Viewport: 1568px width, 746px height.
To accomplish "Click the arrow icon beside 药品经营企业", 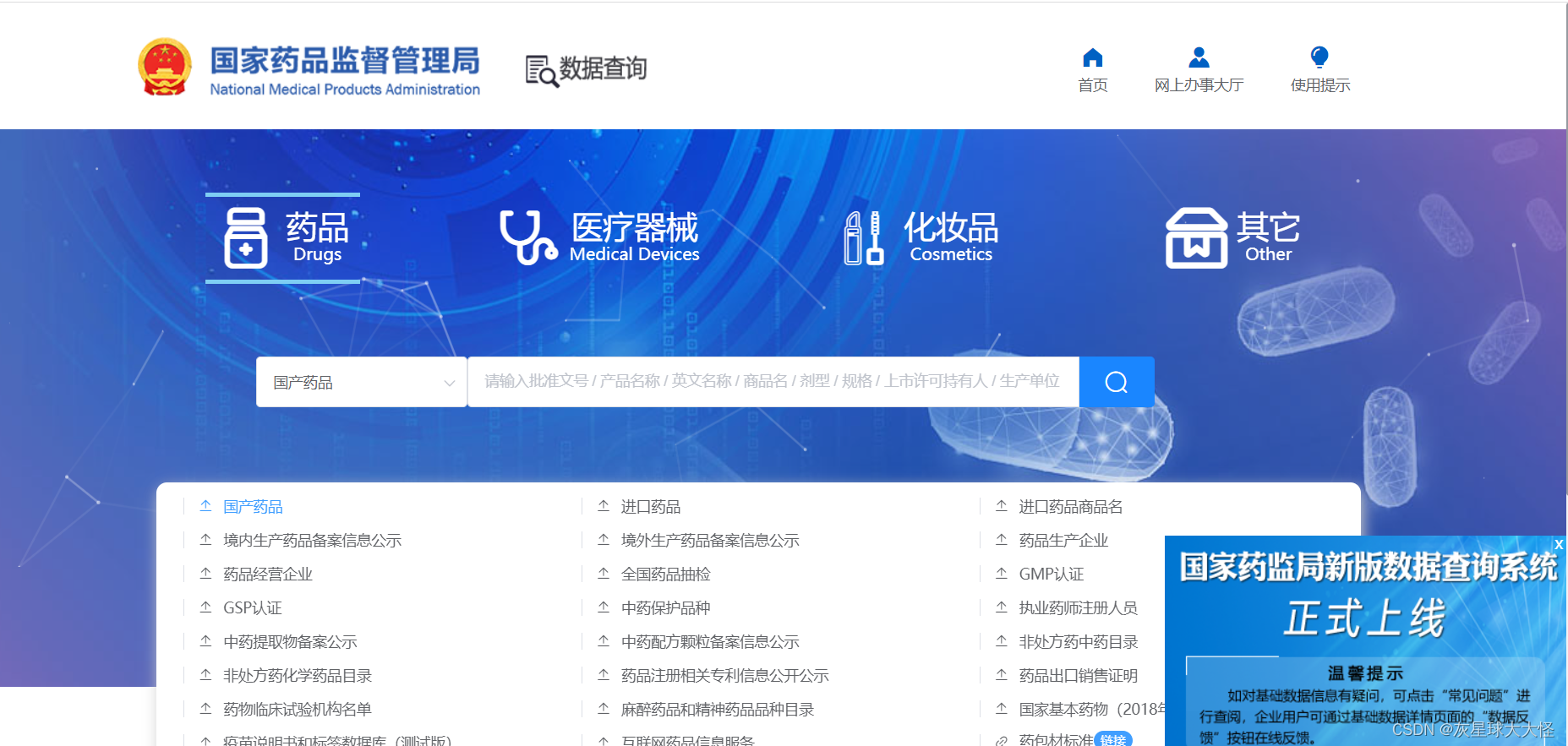I will pyautogui.click(x=205, y=574).
